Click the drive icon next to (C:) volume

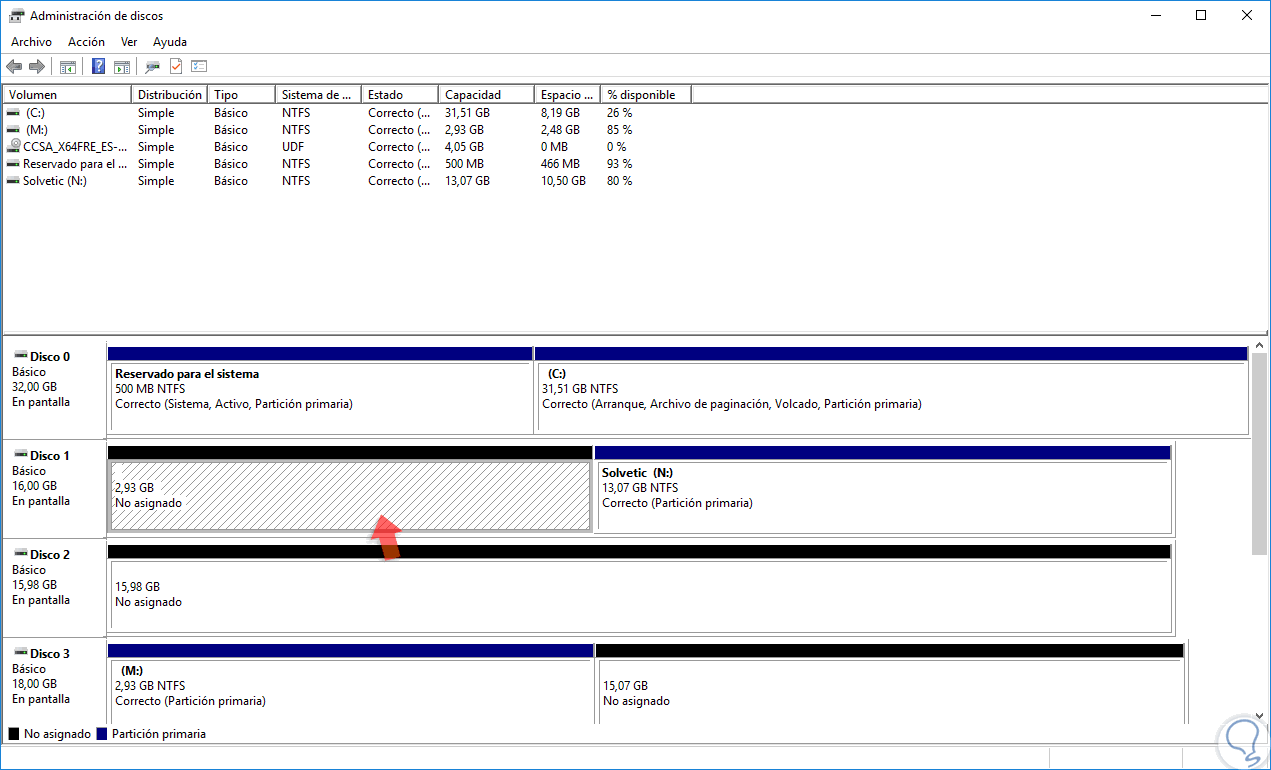click(13, 113)
